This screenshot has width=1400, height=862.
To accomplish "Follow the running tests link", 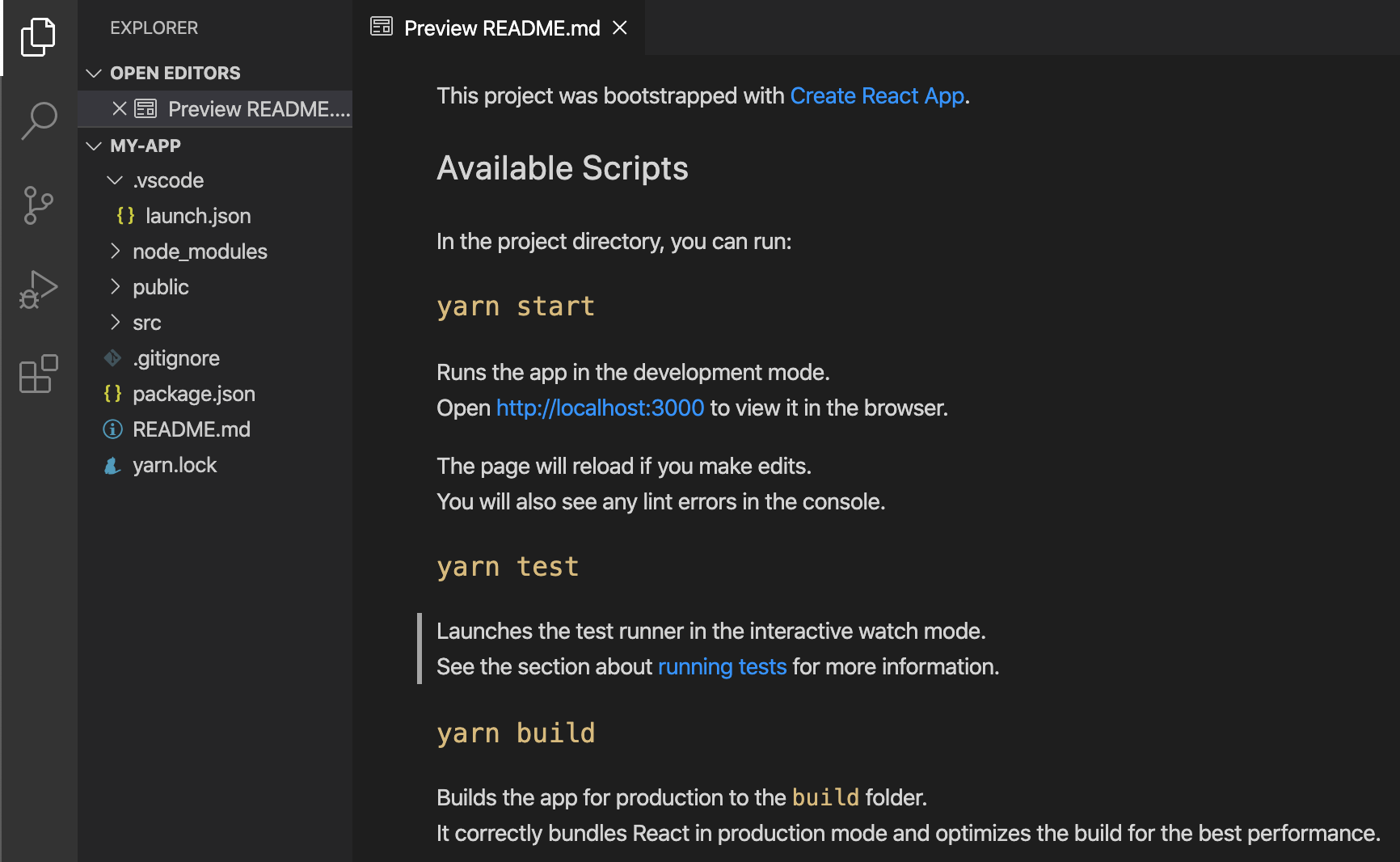I will coord(722,666).
